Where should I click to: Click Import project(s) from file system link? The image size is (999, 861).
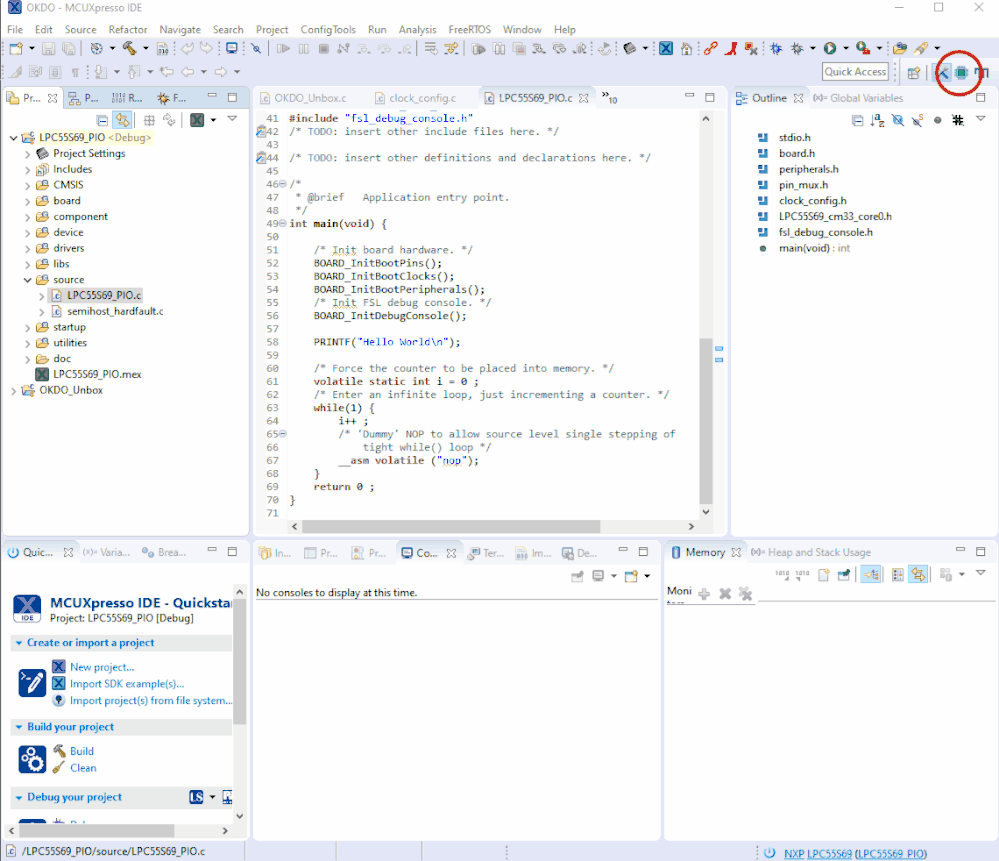click(151, 700)
